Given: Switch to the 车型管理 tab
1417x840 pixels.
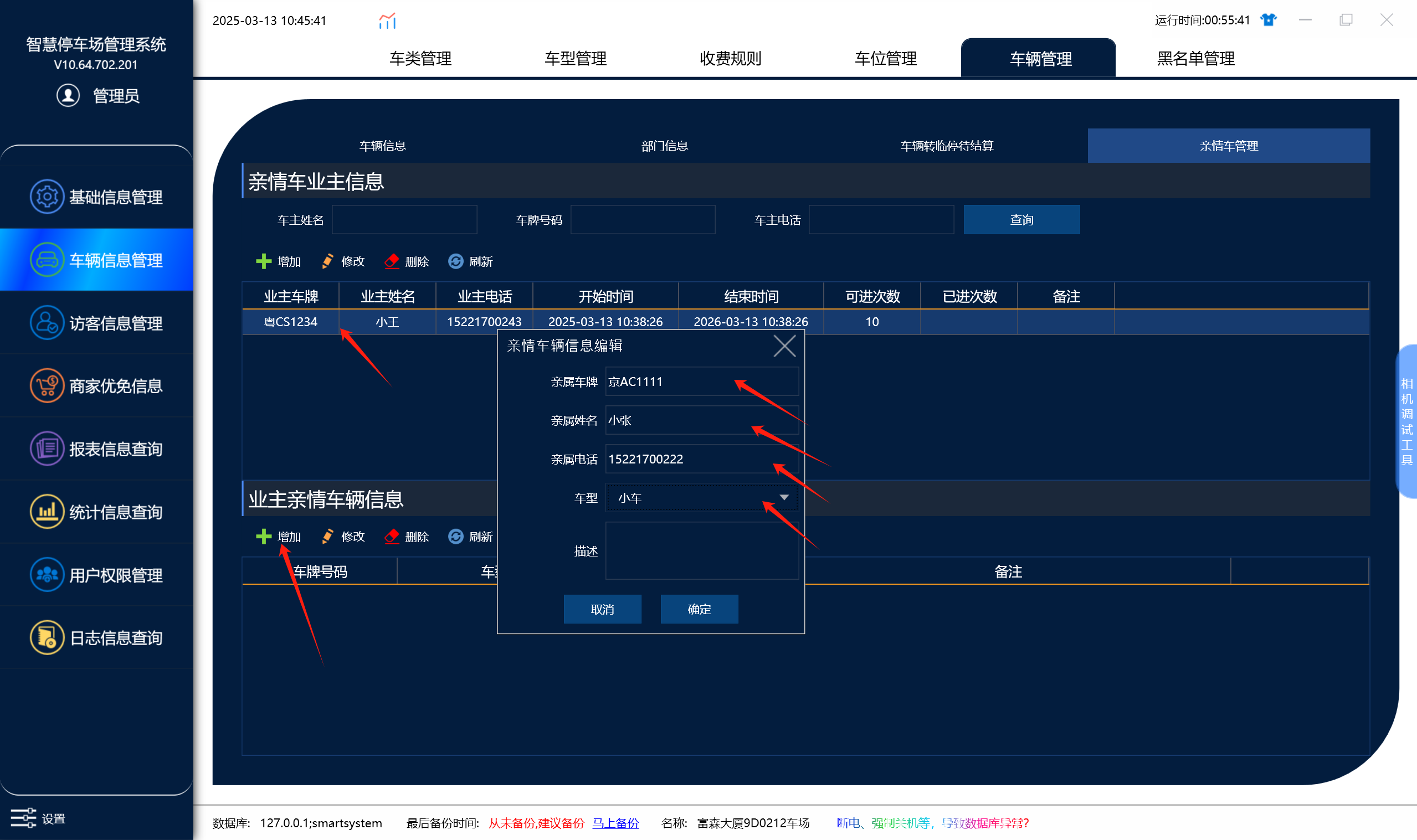Looking at the screenshot, I should (576, 58).
